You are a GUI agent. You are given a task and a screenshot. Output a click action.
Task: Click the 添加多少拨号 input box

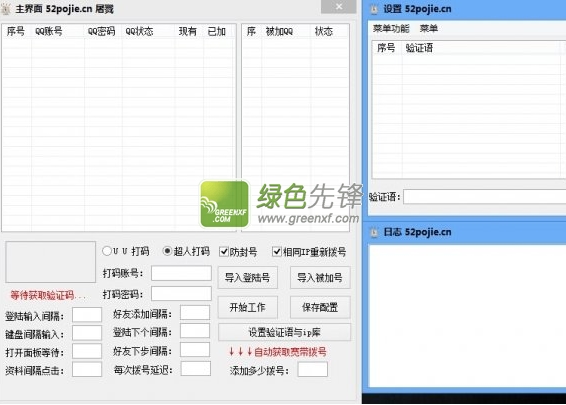313,370
